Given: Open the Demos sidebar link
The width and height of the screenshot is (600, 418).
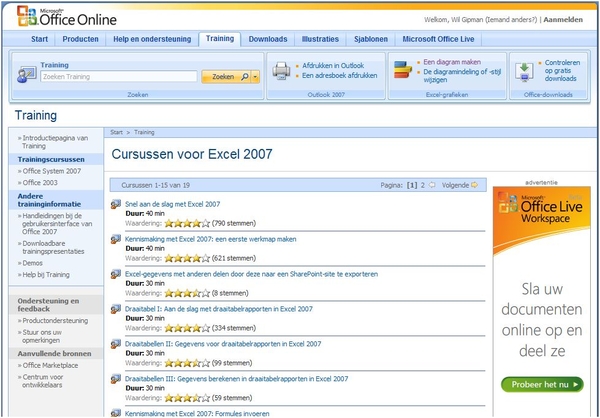Looking at the screenshot, I should pos(33,263).
